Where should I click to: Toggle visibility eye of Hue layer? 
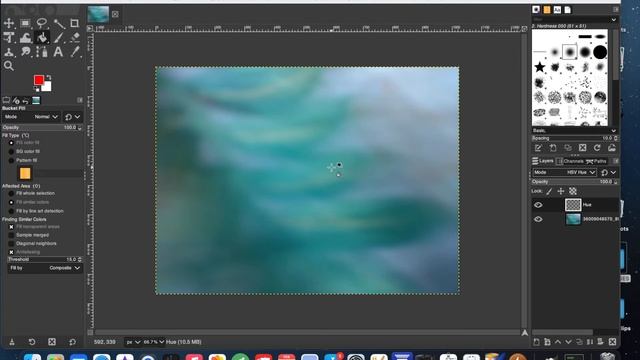coord(538,205)
